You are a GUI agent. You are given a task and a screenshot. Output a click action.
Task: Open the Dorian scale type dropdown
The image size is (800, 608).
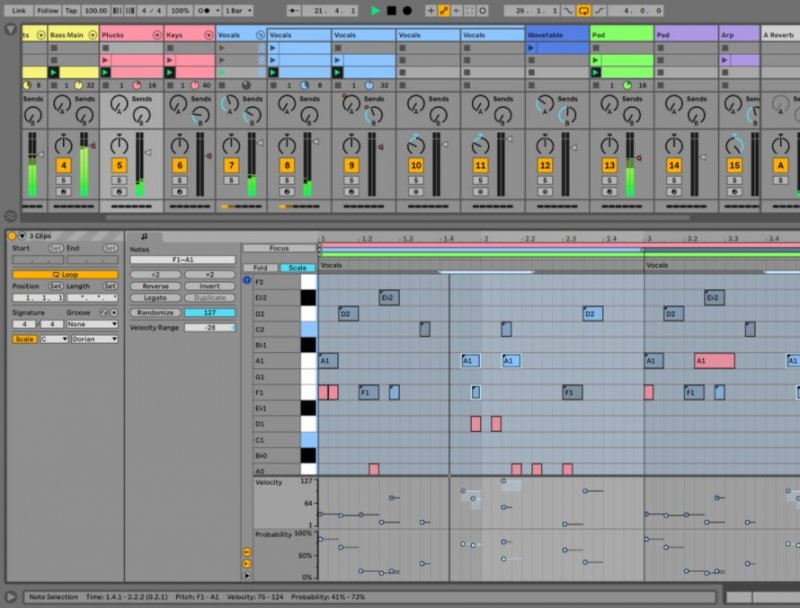(94, 339)
